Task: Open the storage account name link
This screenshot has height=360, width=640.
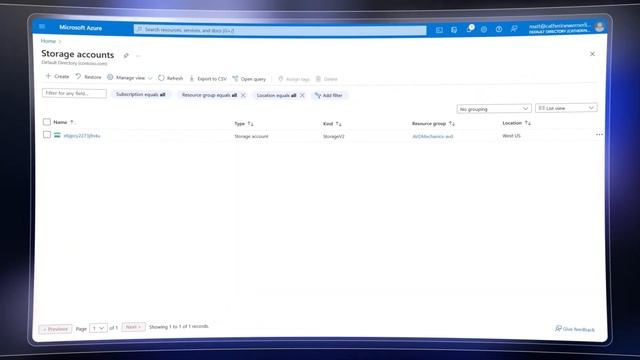Action: click(x=82, y=136)
